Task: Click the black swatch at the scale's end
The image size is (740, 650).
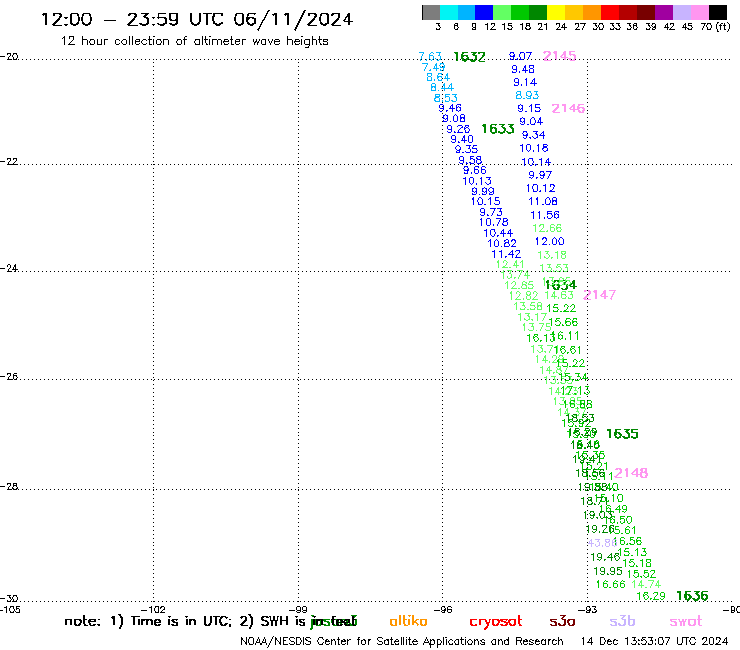Action: 718,12
